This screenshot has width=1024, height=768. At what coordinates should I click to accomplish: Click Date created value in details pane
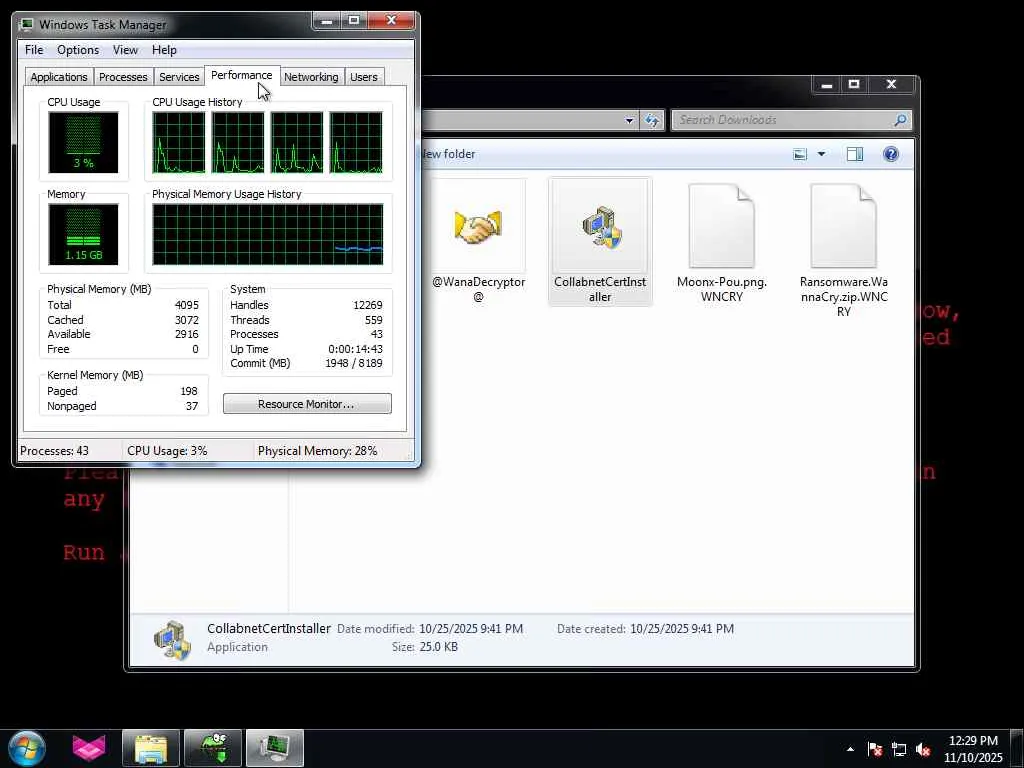tap(682, 629)
